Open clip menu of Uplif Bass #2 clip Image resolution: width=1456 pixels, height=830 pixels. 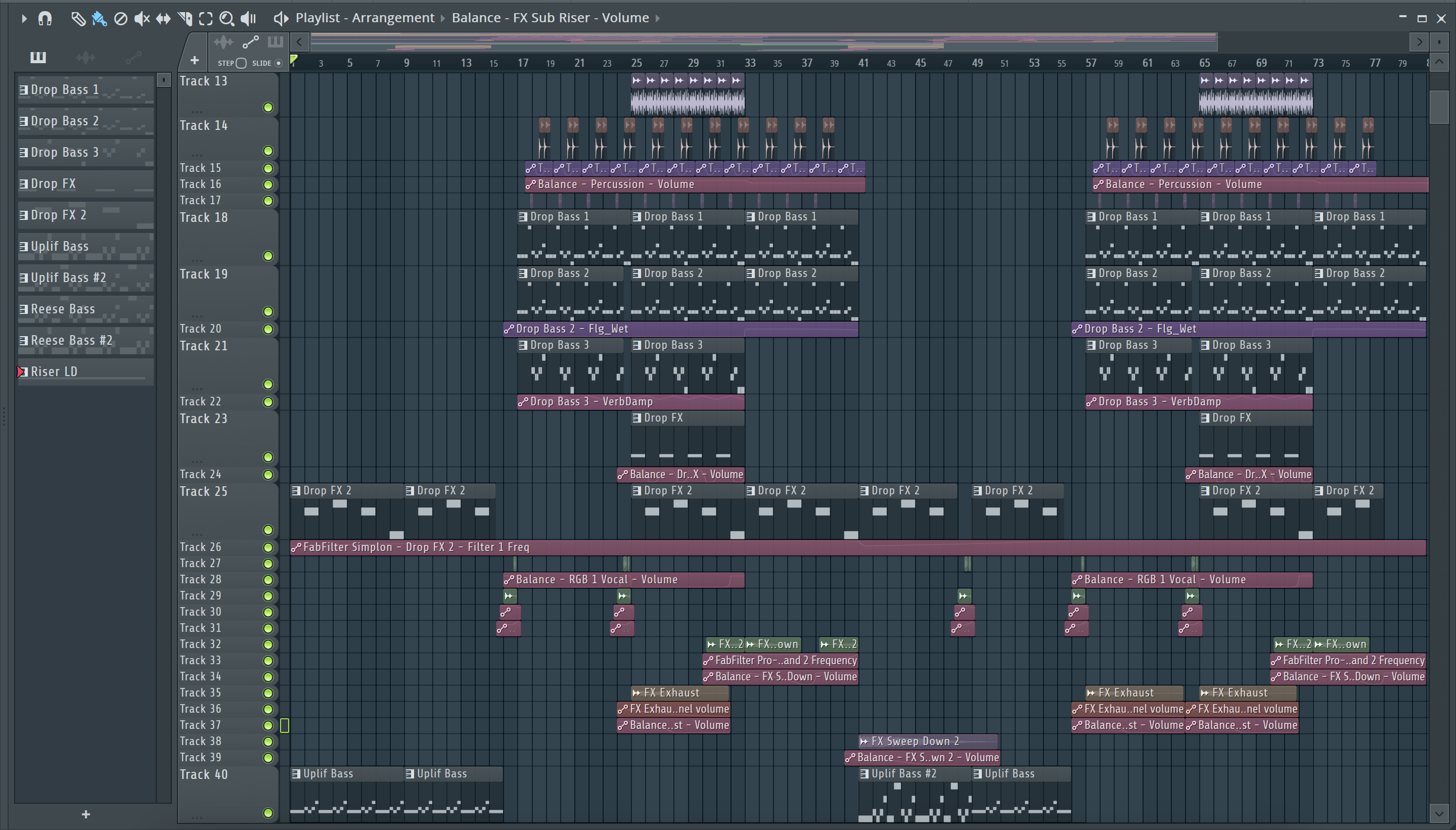[864, 774]
